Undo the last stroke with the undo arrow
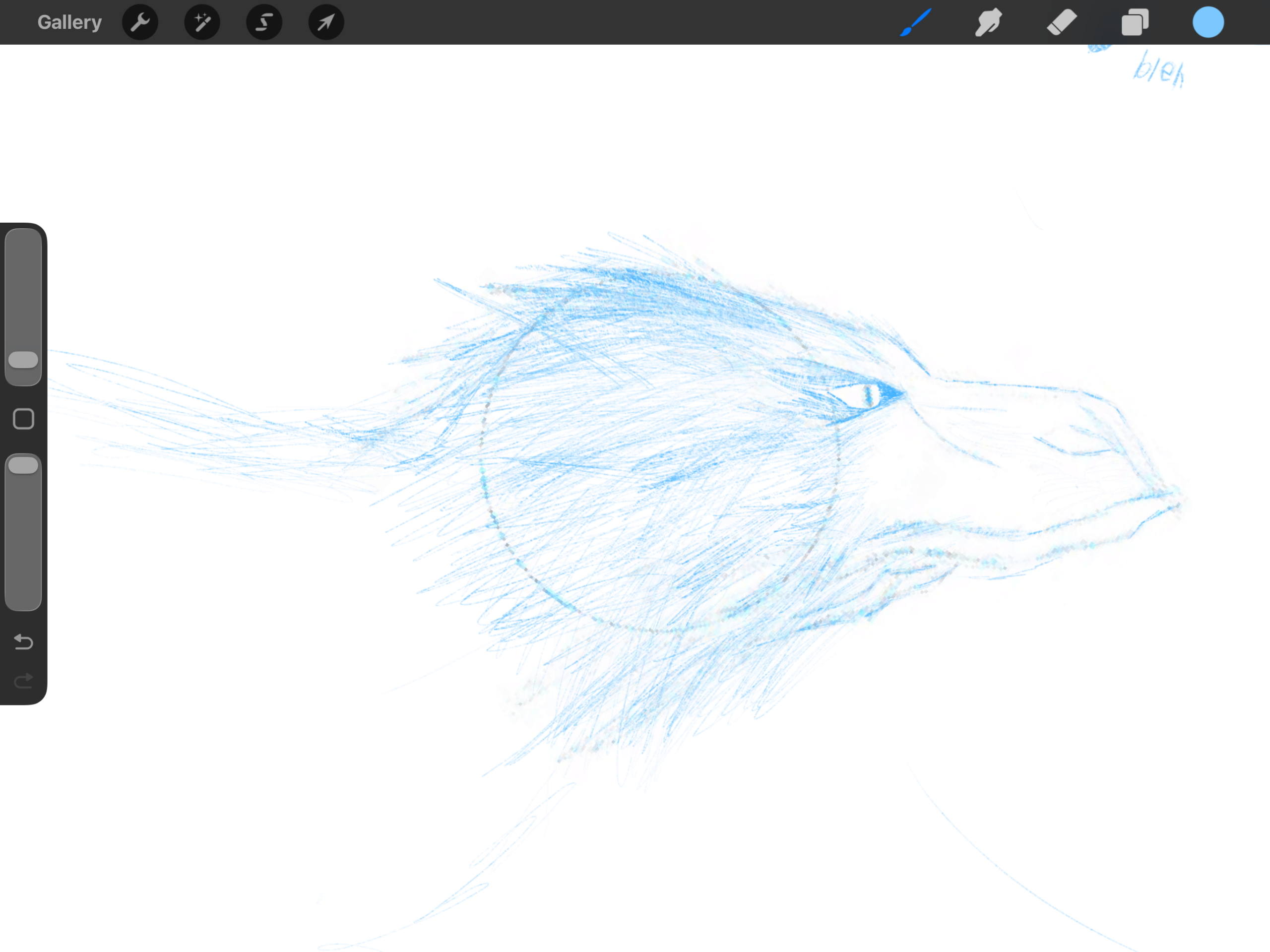Screen dimensions: 1270x952 click(x=23, y=641)
